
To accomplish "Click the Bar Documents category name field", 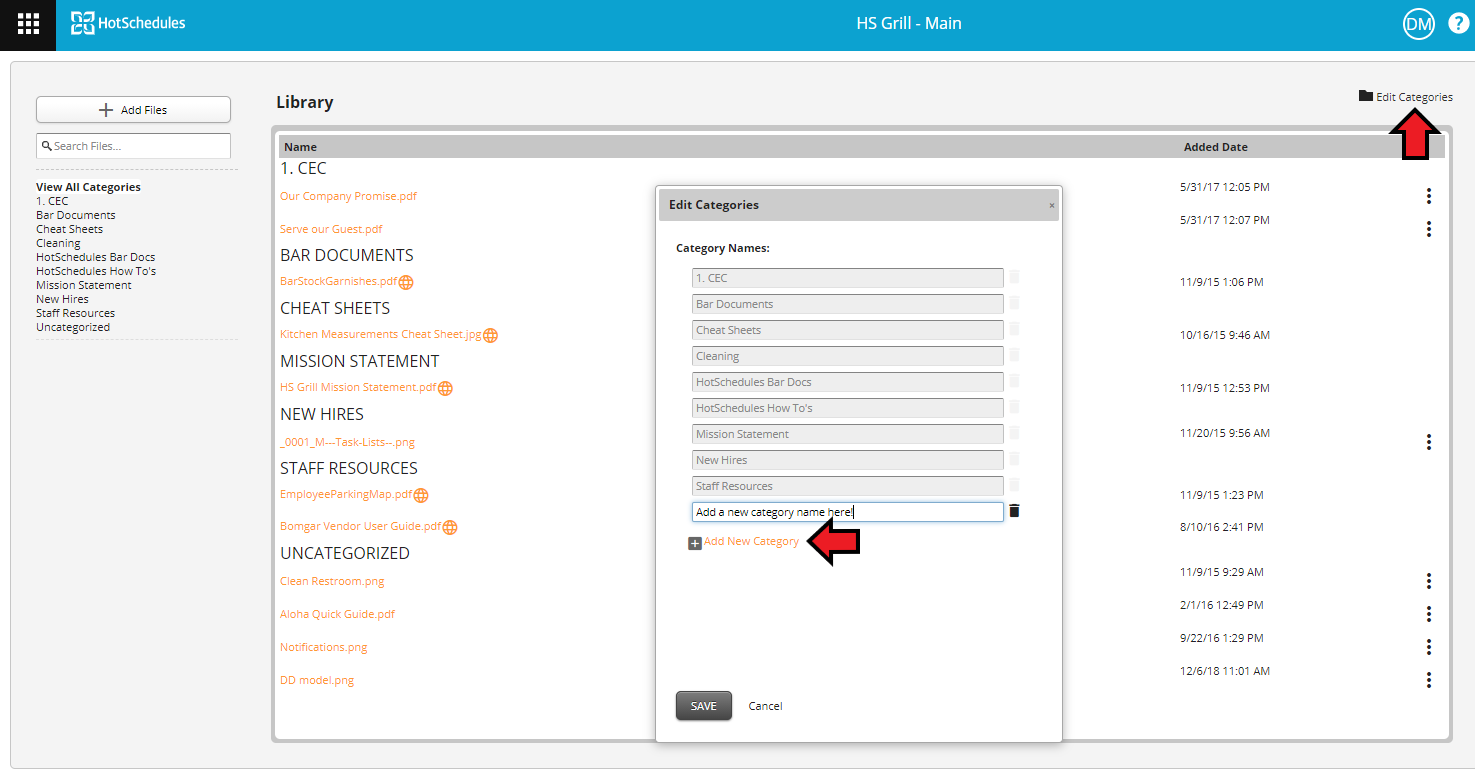I will [847, 304].
